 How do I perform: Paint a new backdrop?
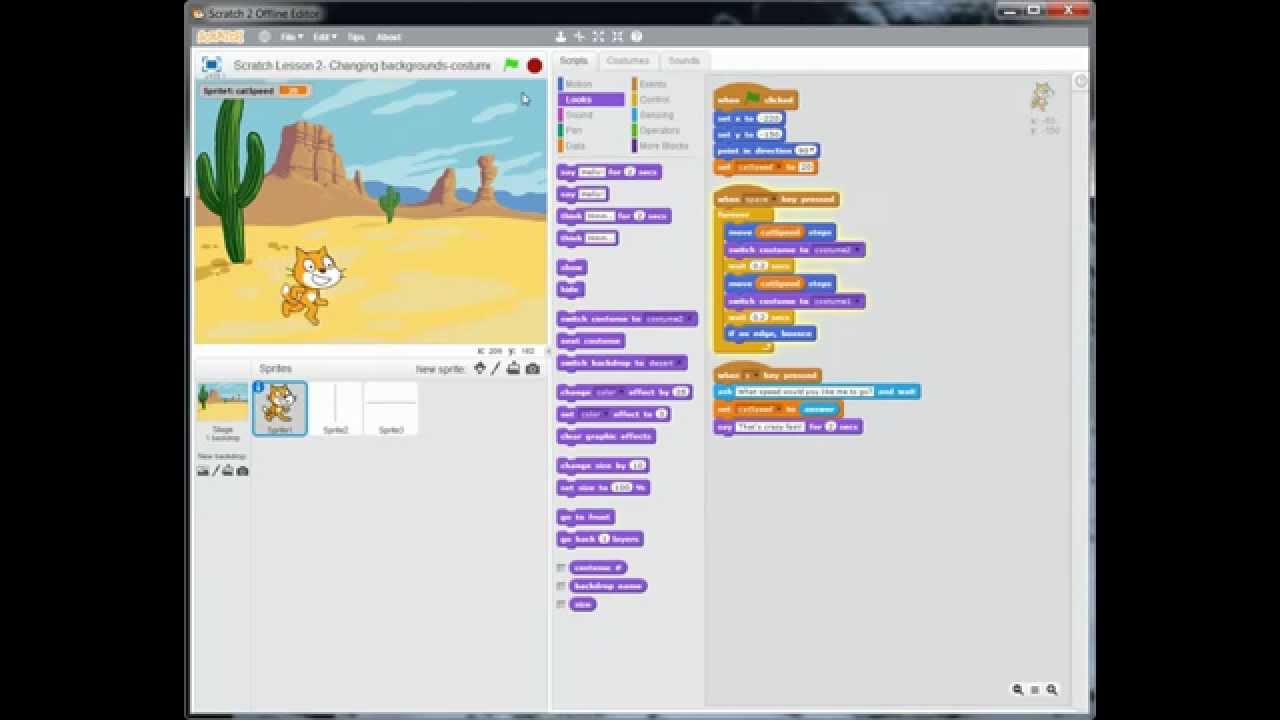click(x=215, y=471)
